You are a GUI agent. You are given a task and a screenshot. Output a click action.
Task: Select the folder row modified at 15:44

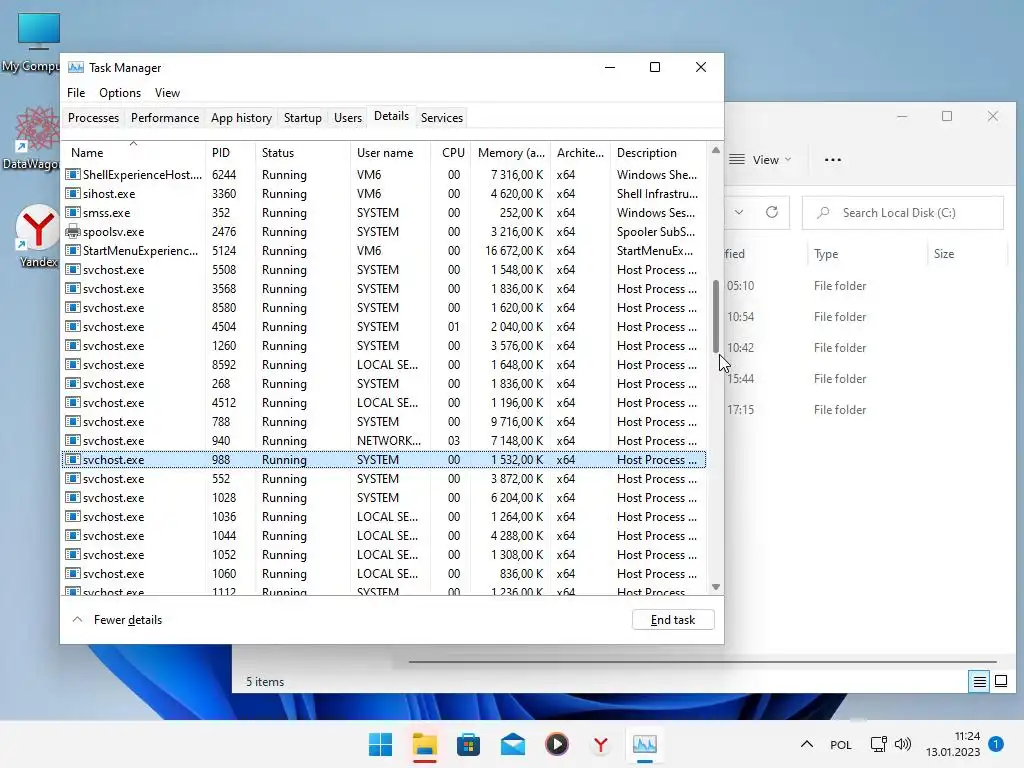(x=867, y=379)
